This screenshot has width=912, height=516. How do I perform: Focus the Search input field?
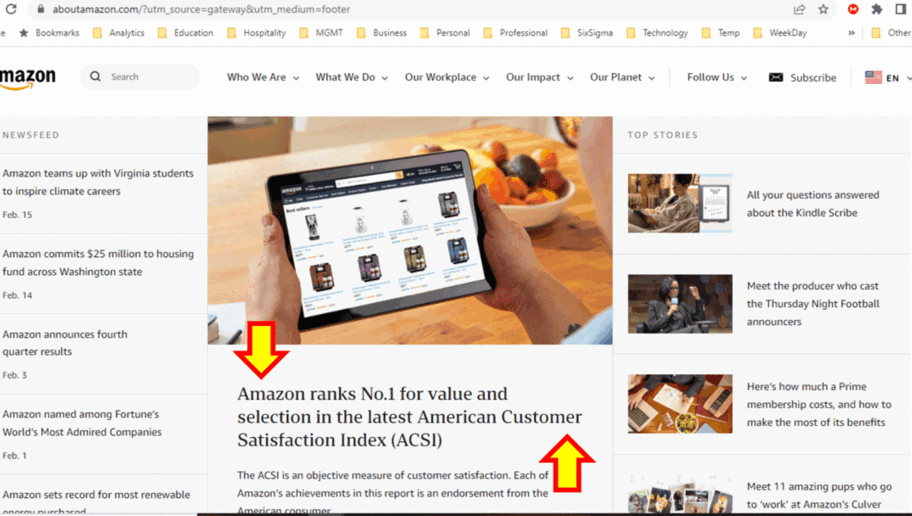click(x=151, y=77)
